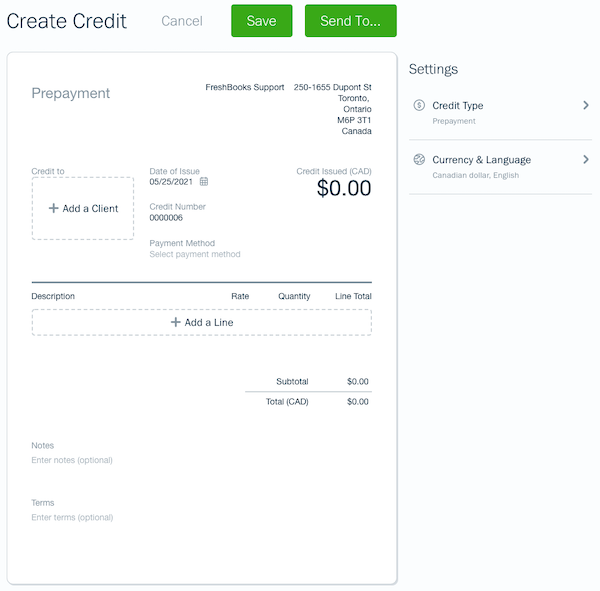The width and height of the screenshot is (600, 591).
Task: Expand the Currency & Language chevron
Action: pos(585,159)
